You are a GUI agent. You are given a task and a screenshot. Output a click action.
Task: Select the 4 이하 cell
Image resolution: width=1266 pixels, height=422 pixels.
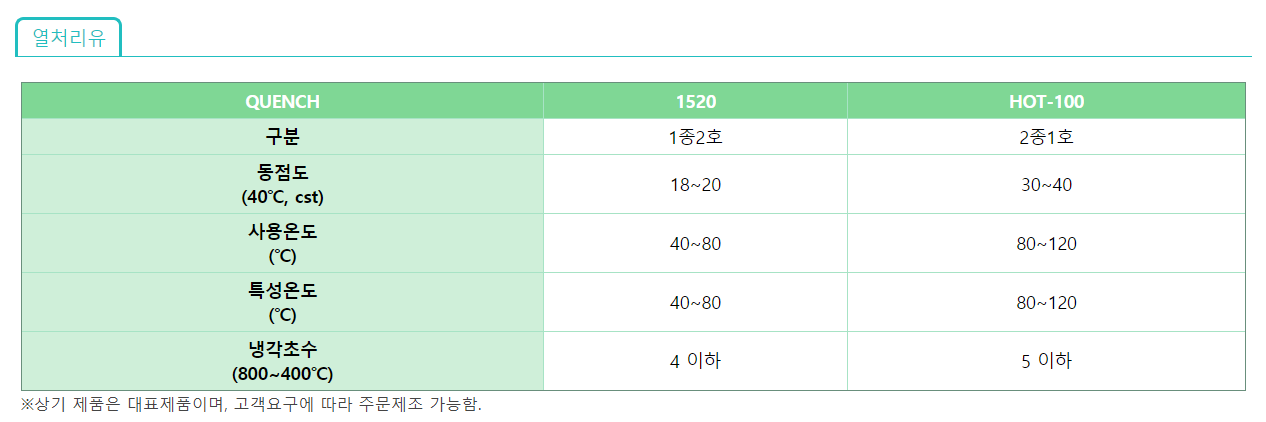pos(696,361)
